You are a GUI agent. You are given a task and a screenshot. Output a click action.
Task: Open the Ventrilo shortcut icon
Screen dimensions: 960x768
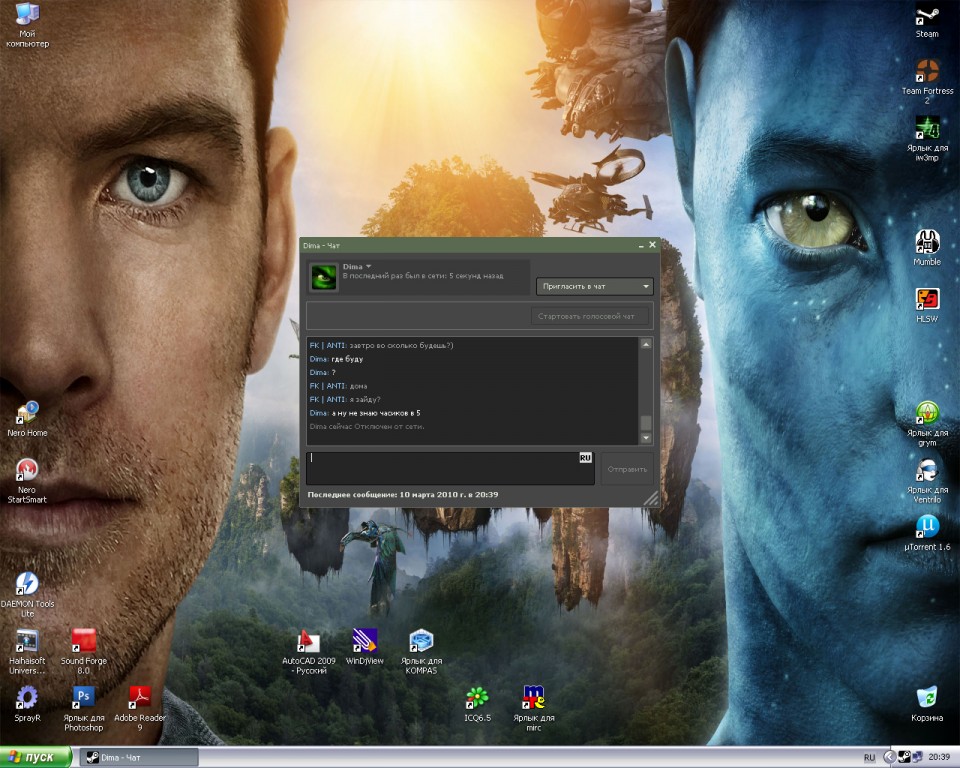coord(927,481)
